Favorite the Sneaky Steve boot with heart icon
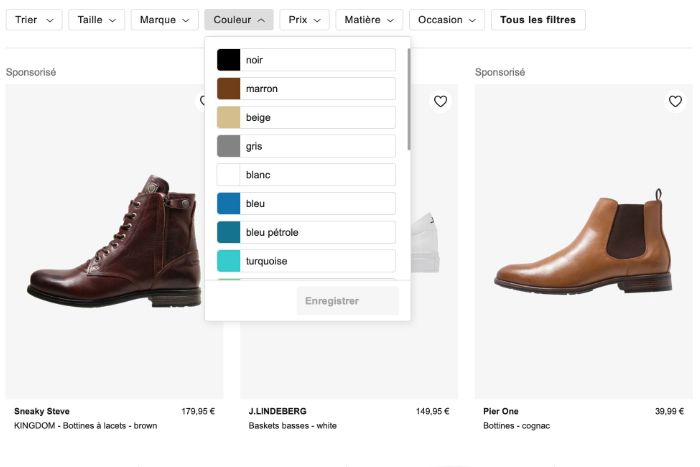The width and height of the screenshot is (700, 467). tap(202, 101)
